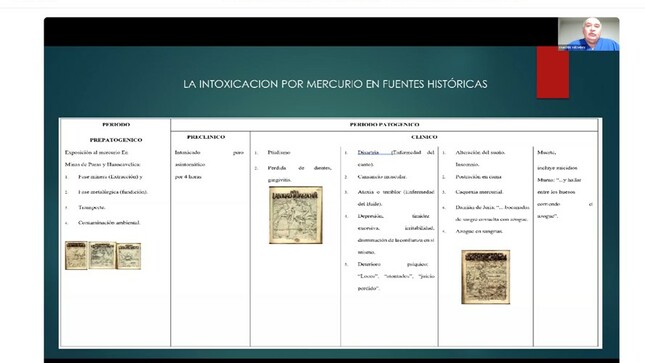The height and width of the screenshot is (363, 645).
Task: Click the historic drawing below Ptialismo list
Action: click(x=296, y=215)
